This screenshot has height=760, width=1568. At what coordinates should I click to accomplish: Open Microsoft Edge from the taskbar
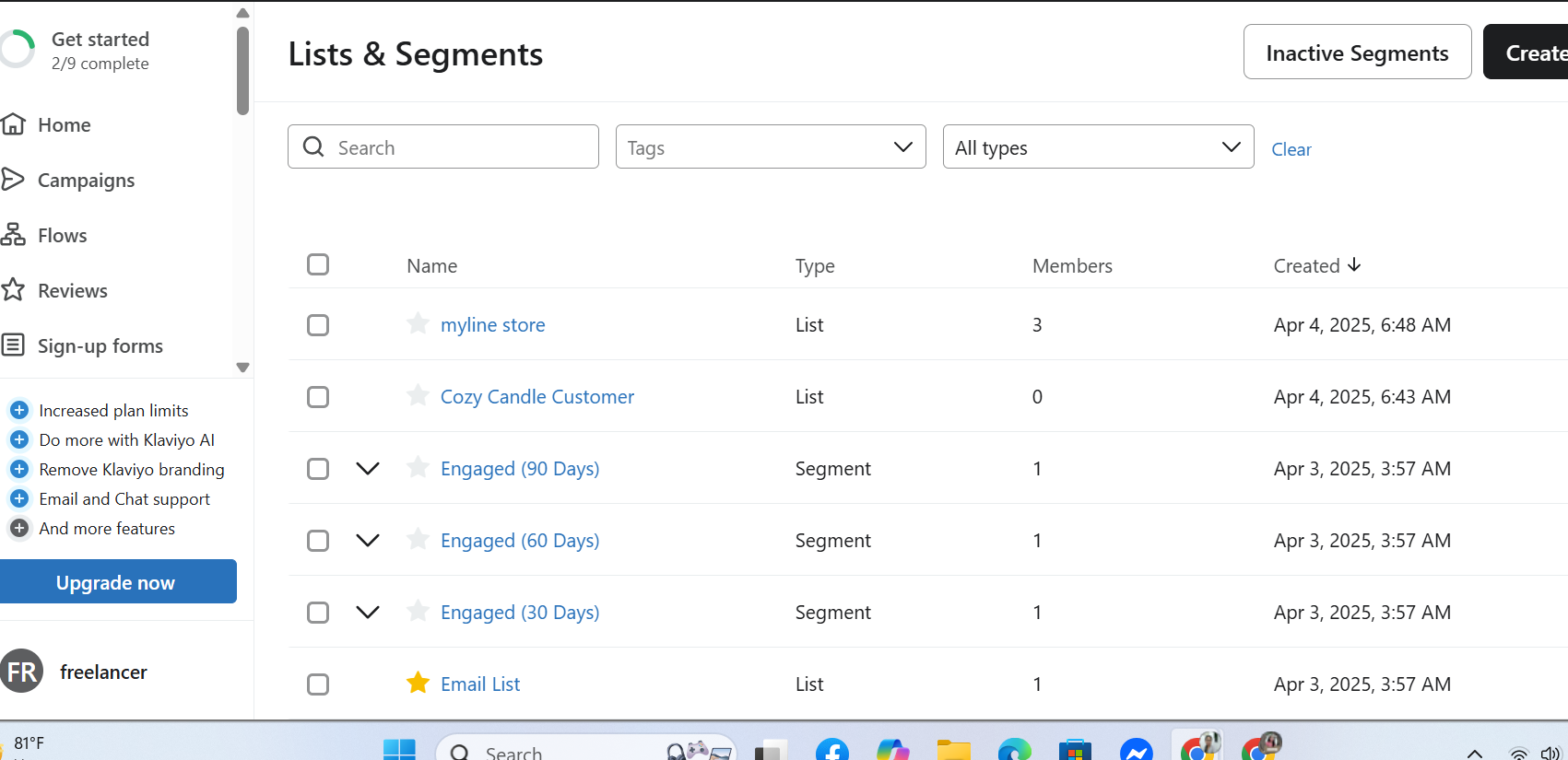pyautogui.click(x=1015, y=750)
